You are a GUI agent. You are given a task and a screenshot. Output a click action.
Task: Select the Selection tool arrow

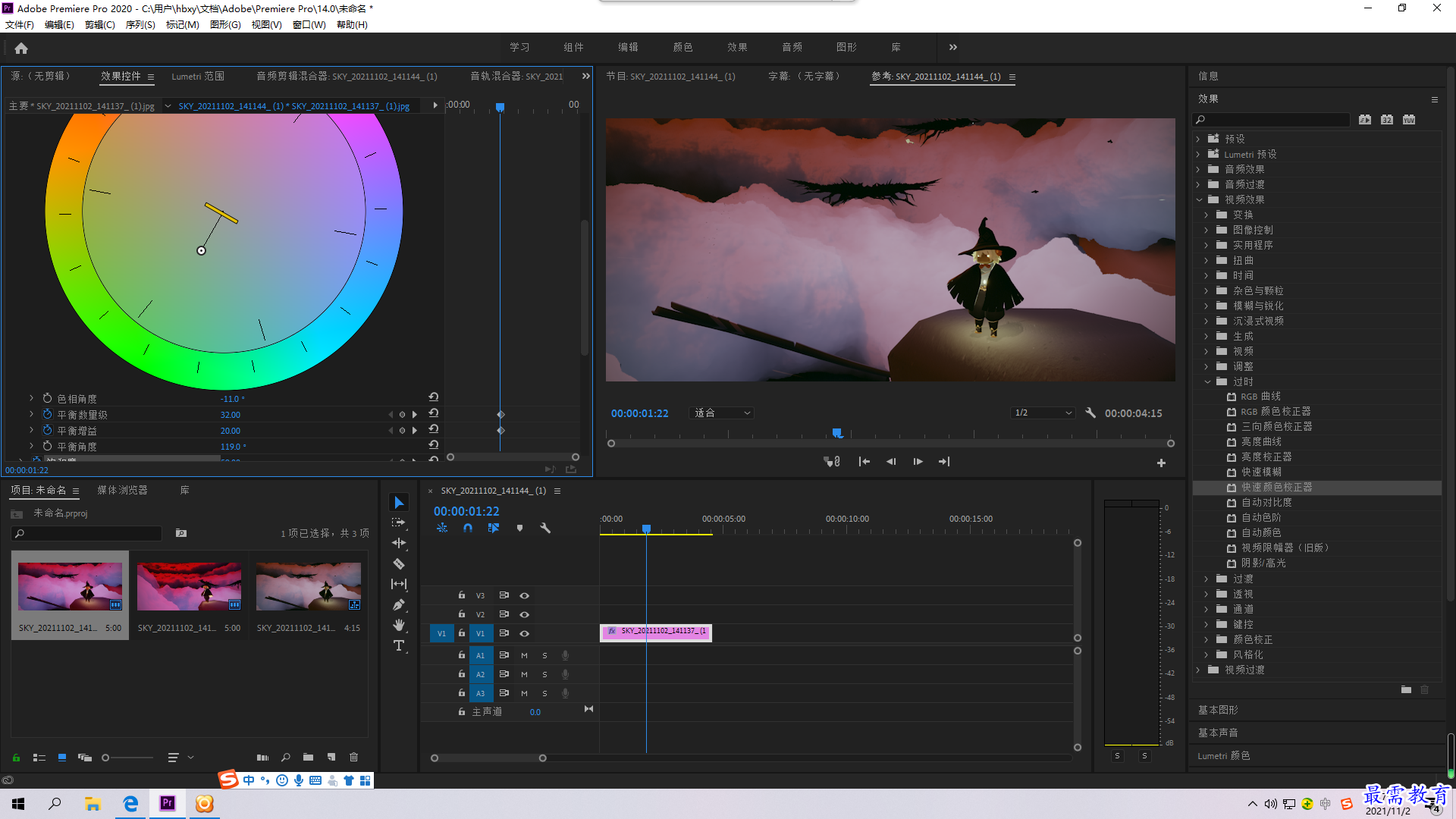tap(399, 503)
